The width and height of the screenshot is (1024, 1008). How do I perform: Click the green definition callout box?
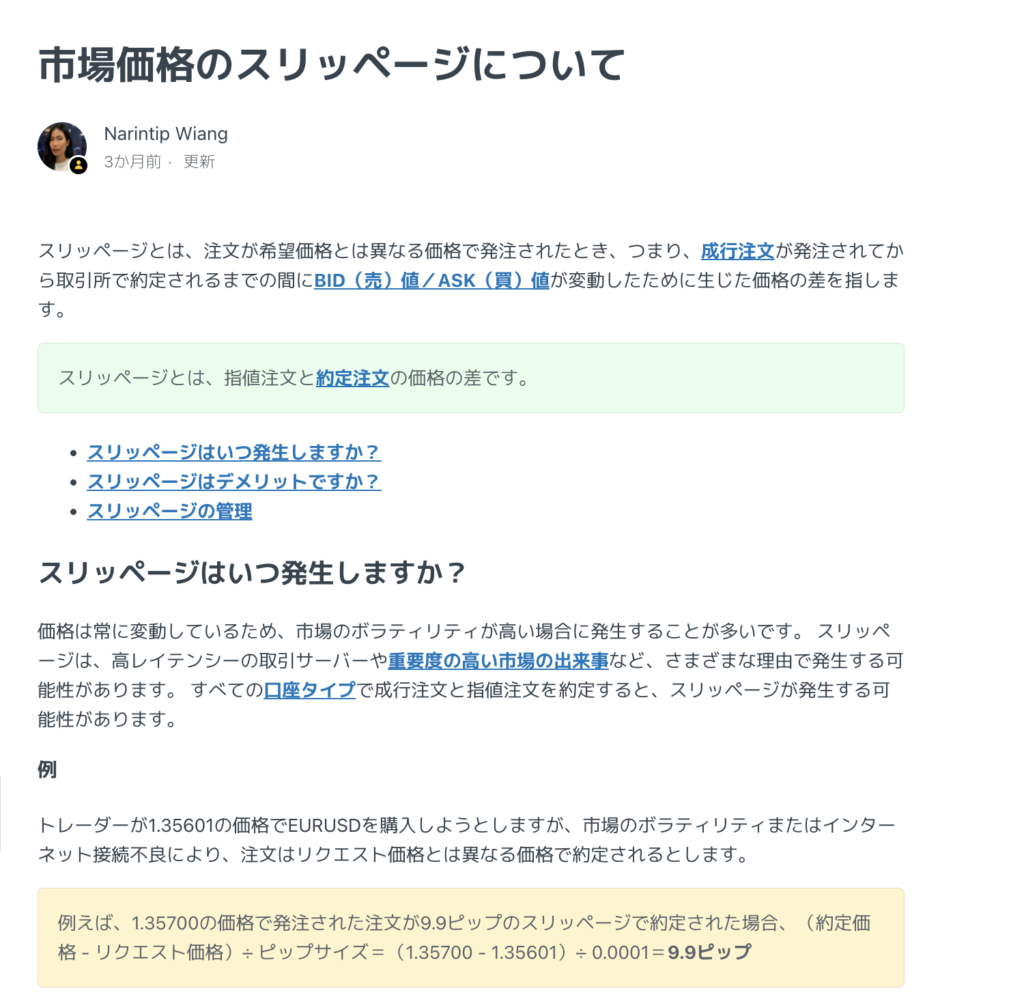[x=471, y=378]
